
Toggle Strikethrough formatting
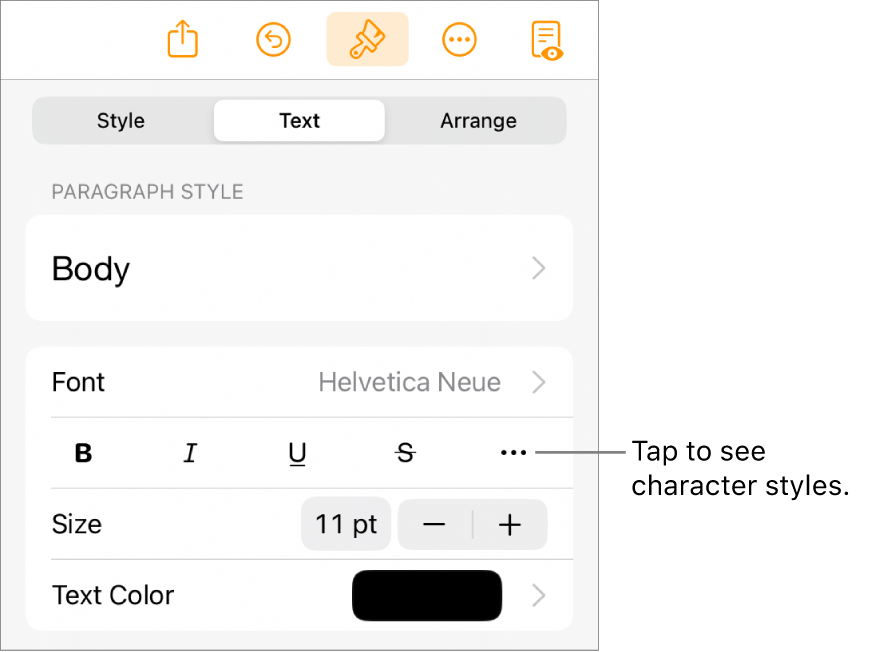[x=405, y=453]
